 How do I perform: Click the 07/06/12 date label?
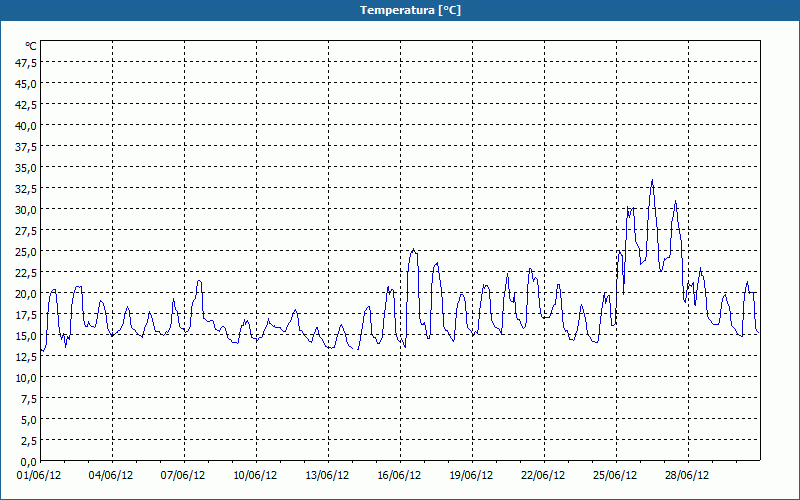click(x=183, y=476)
